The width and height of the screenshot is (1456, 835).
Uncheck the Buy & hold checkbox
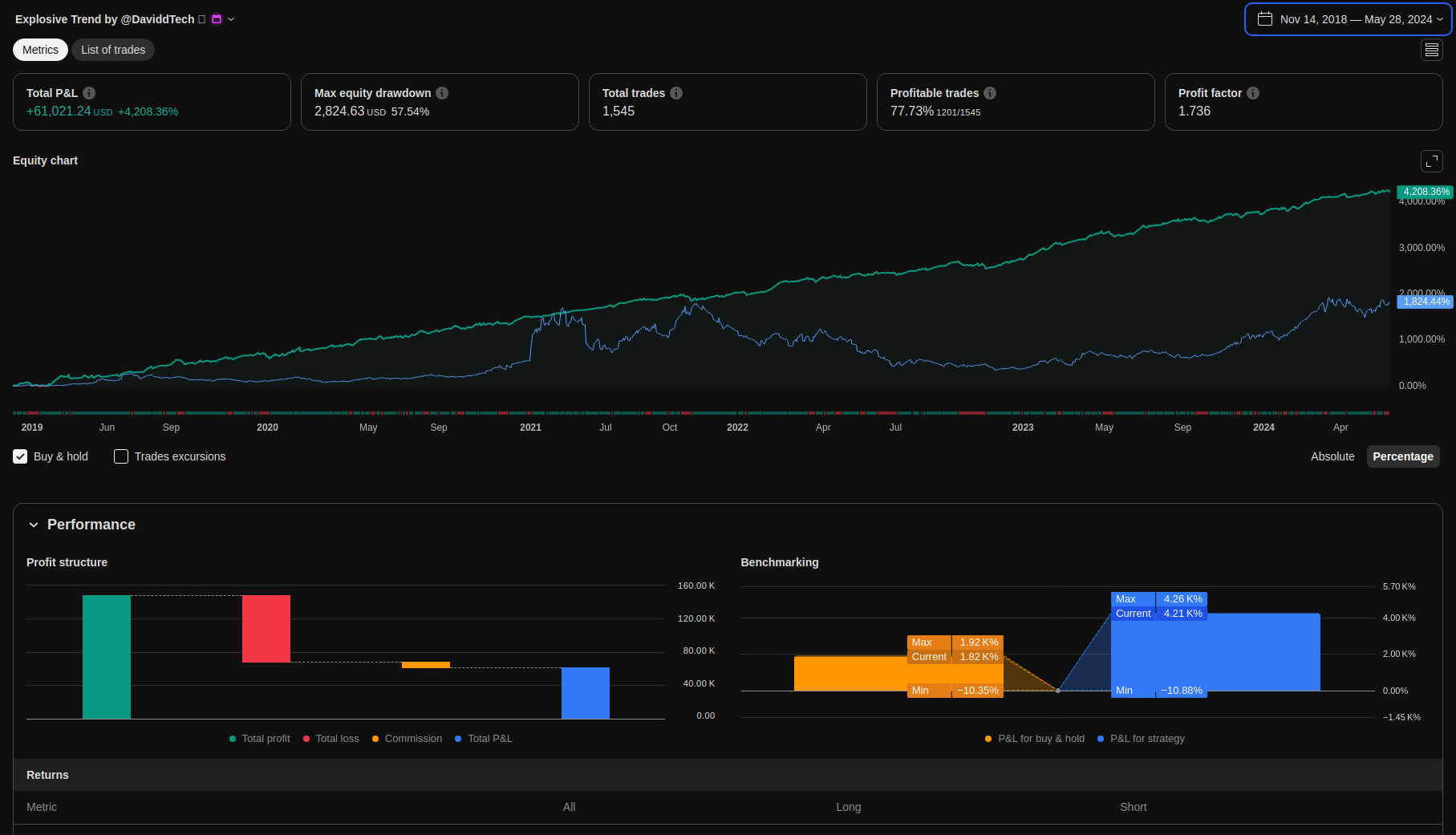(21, 456)
